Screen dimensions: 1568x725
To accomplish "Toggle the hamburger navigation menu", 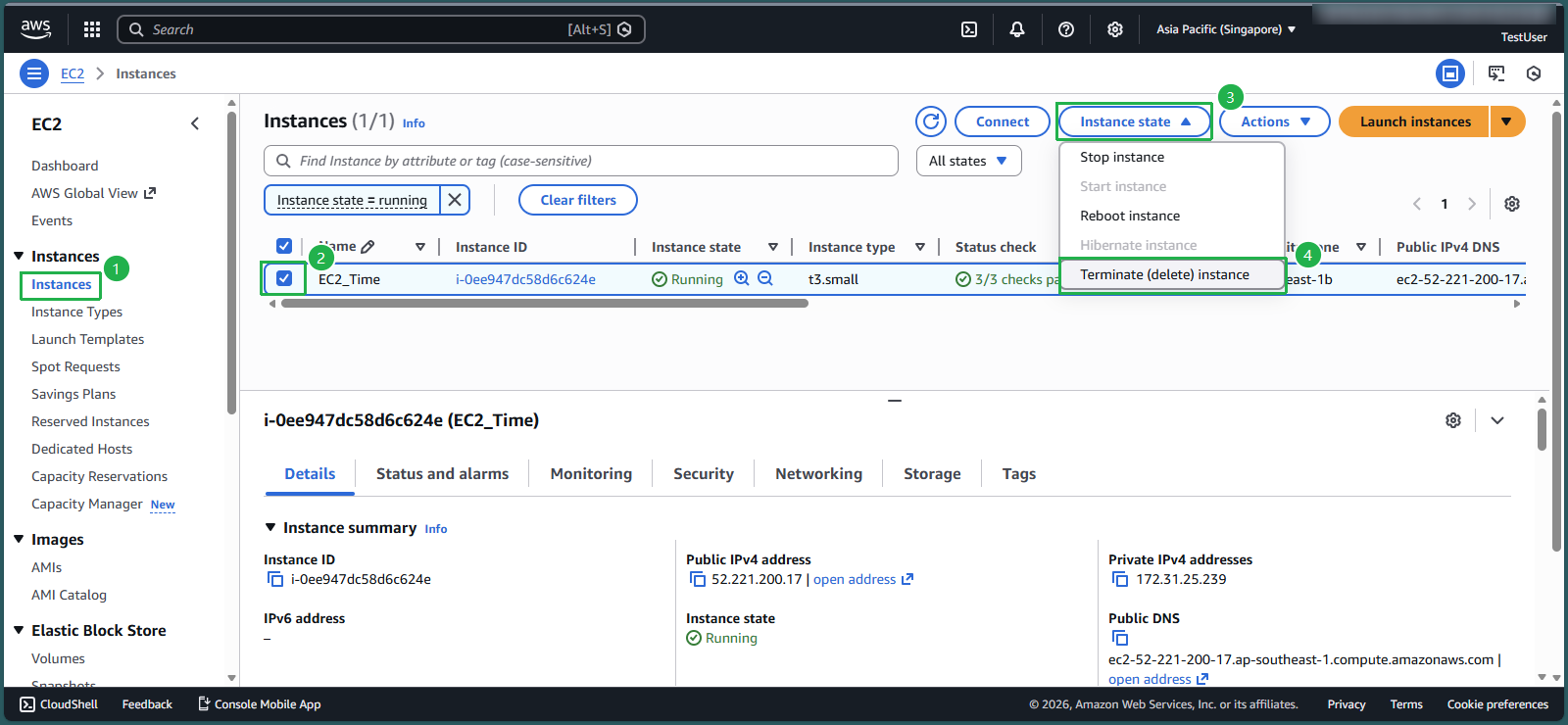I will point(34,73).
